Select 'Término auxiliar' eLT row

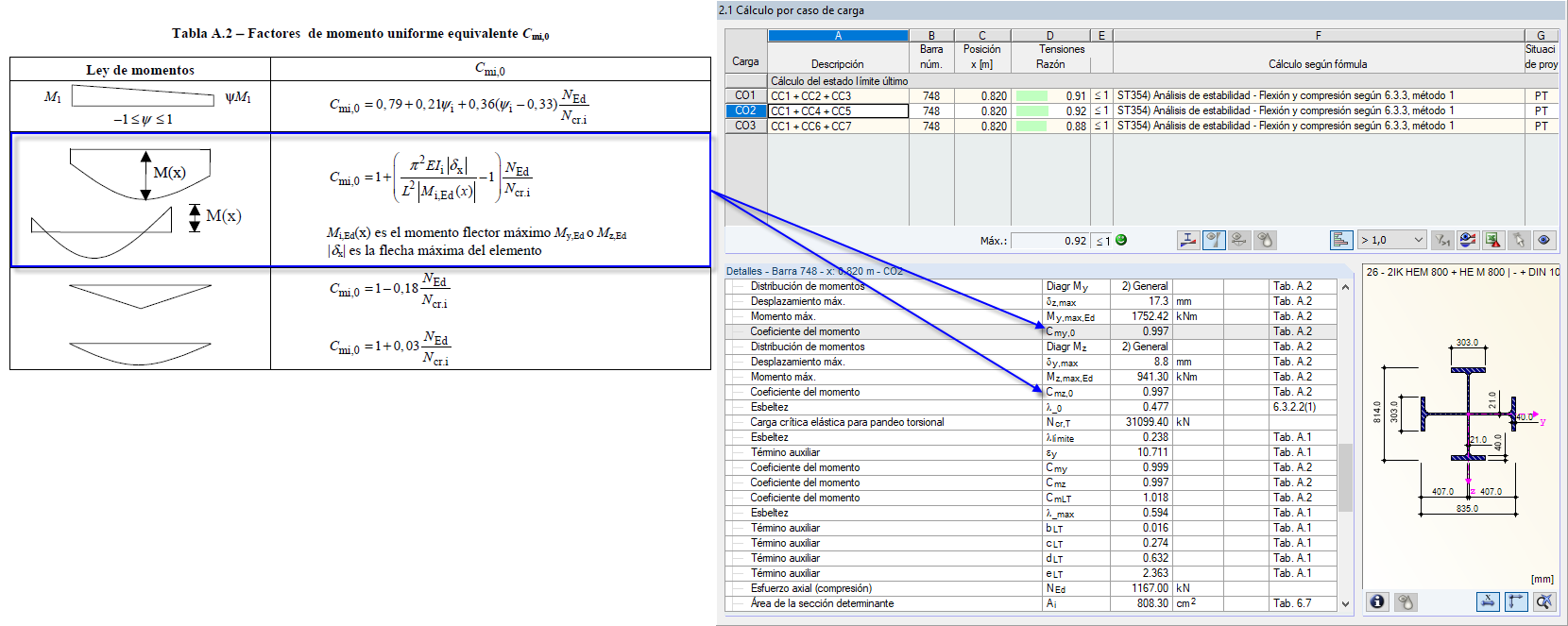coord(1031,573)
